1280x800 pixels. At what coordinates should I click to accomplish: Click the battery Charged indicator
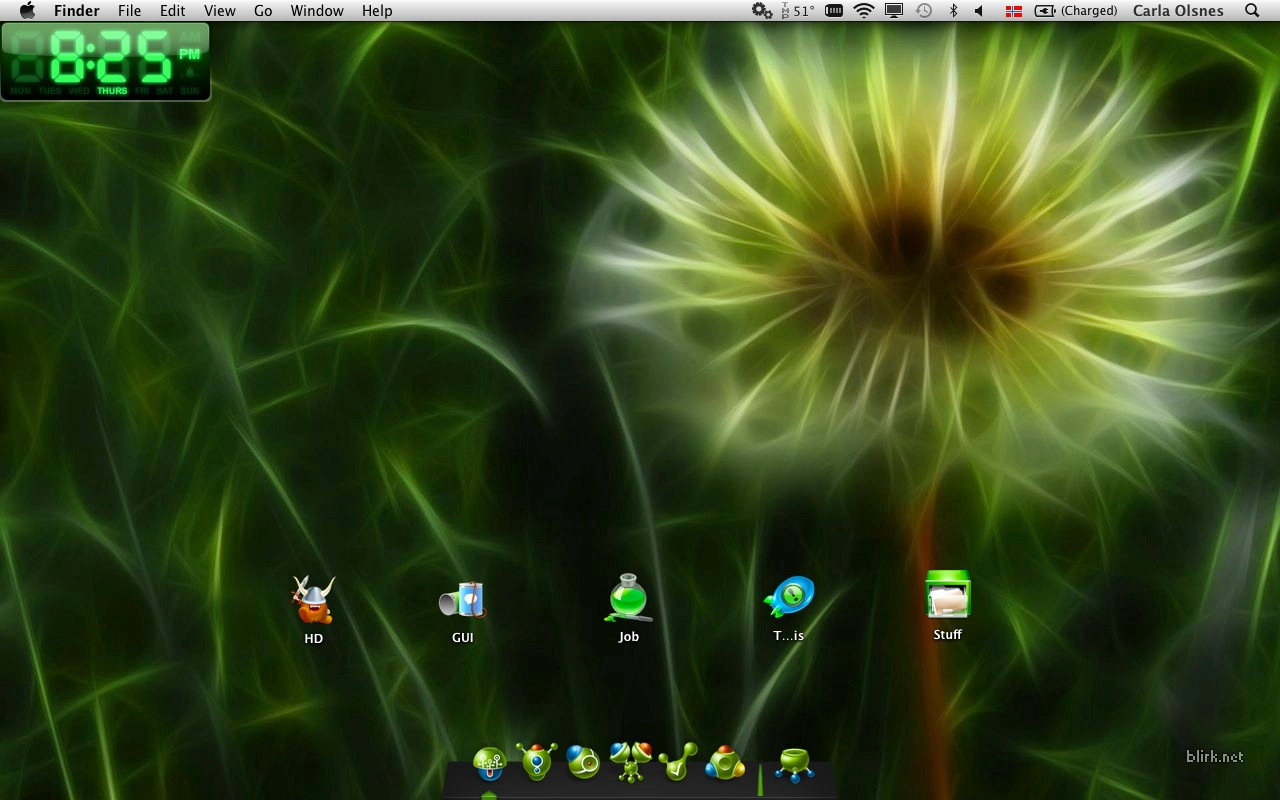point(1076,11)
